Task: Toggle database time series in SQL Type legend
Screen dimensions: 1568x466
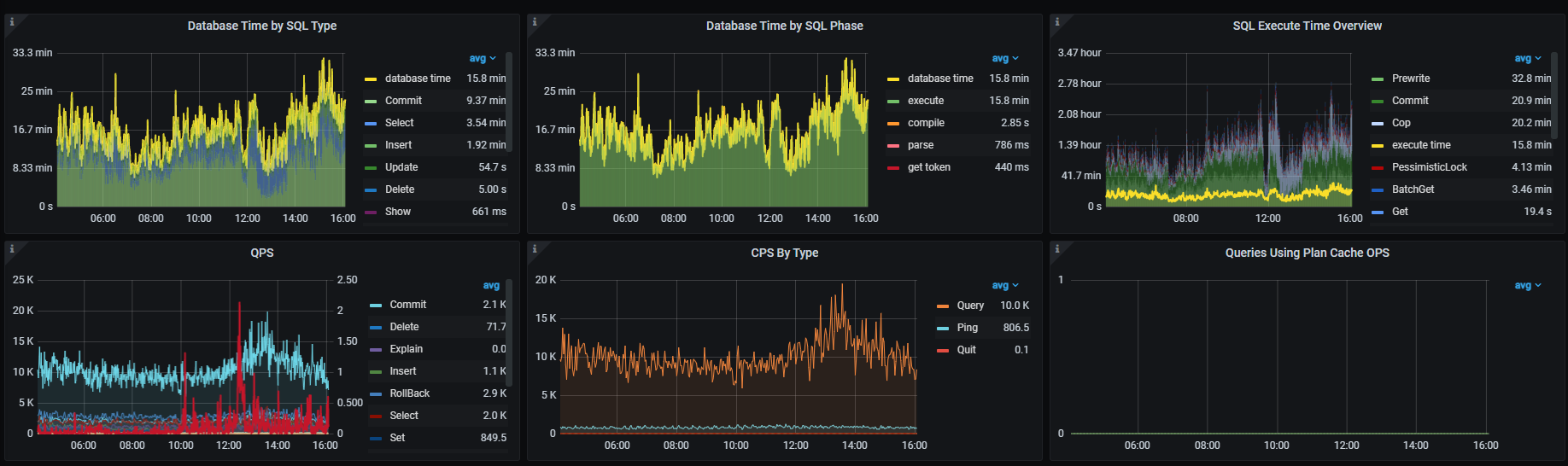Action: point(418,79)
